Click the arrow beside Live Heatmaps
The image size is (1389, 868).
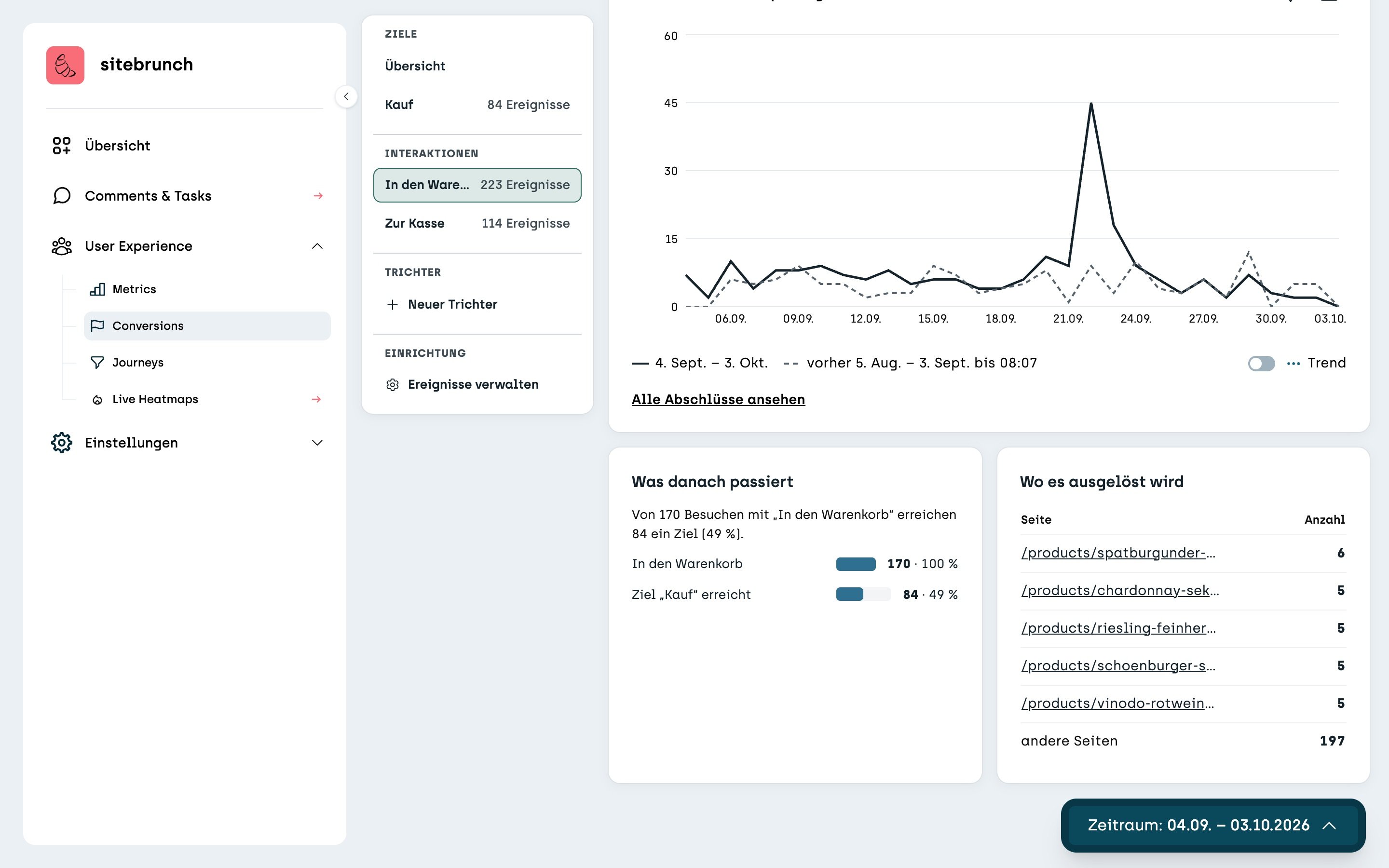pos(316,399)
